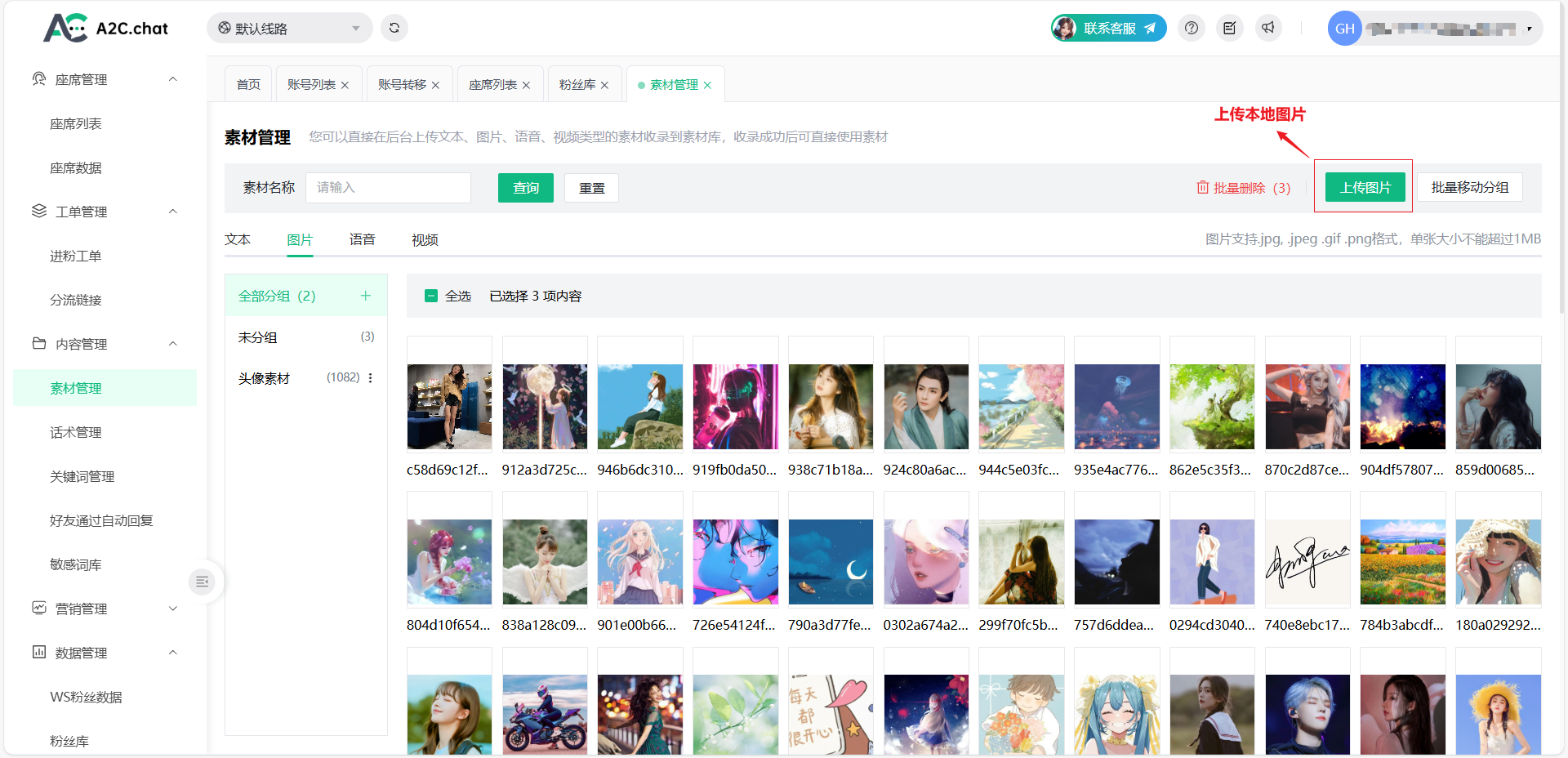Click the announcement megaphone icon
The image size is (1568, 758).
pyautogui.click(x=1267, y=28)
